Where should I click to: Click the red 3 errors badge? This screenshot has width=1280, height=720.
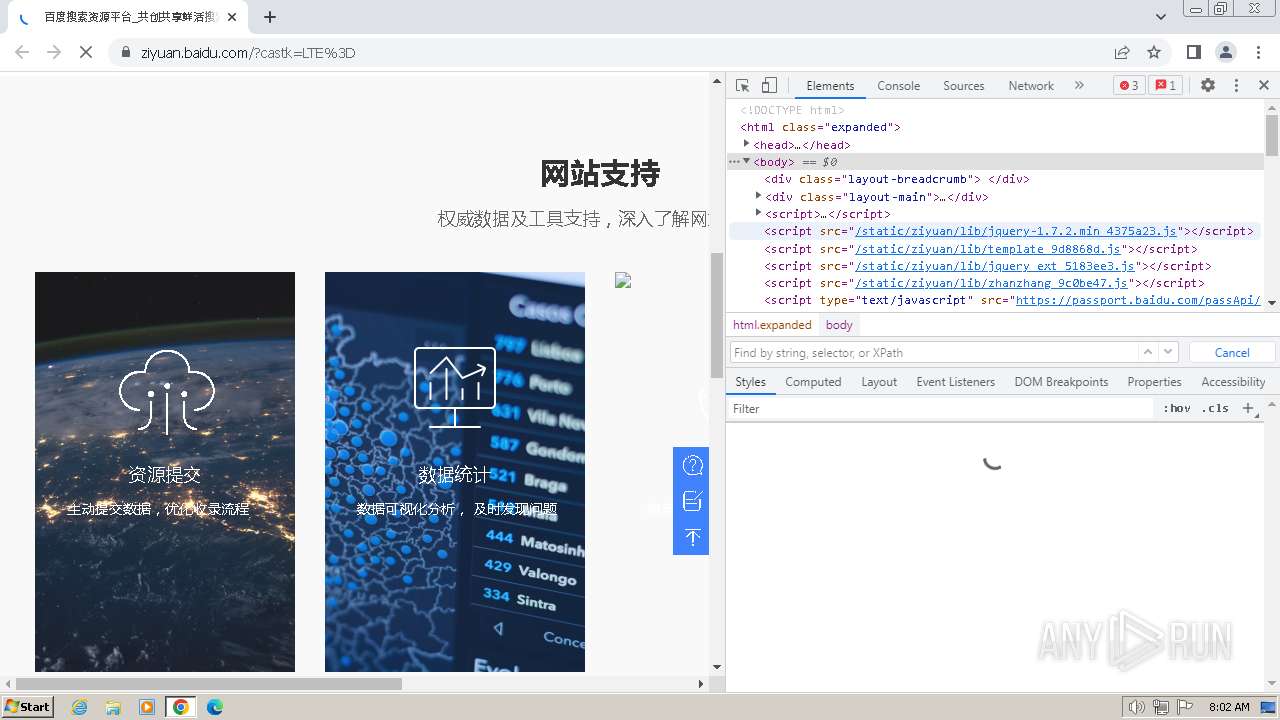click(x=1129, y=86)
